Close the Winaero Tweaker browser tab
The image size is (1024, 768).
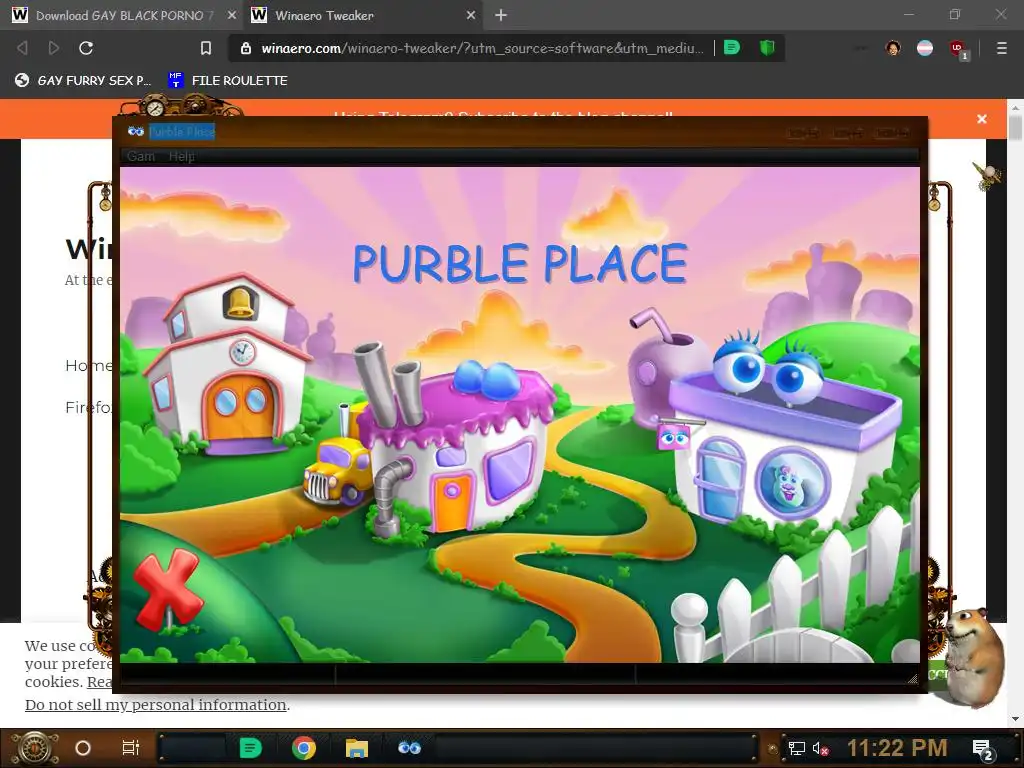pyautogui.click(x=471, y=15)
